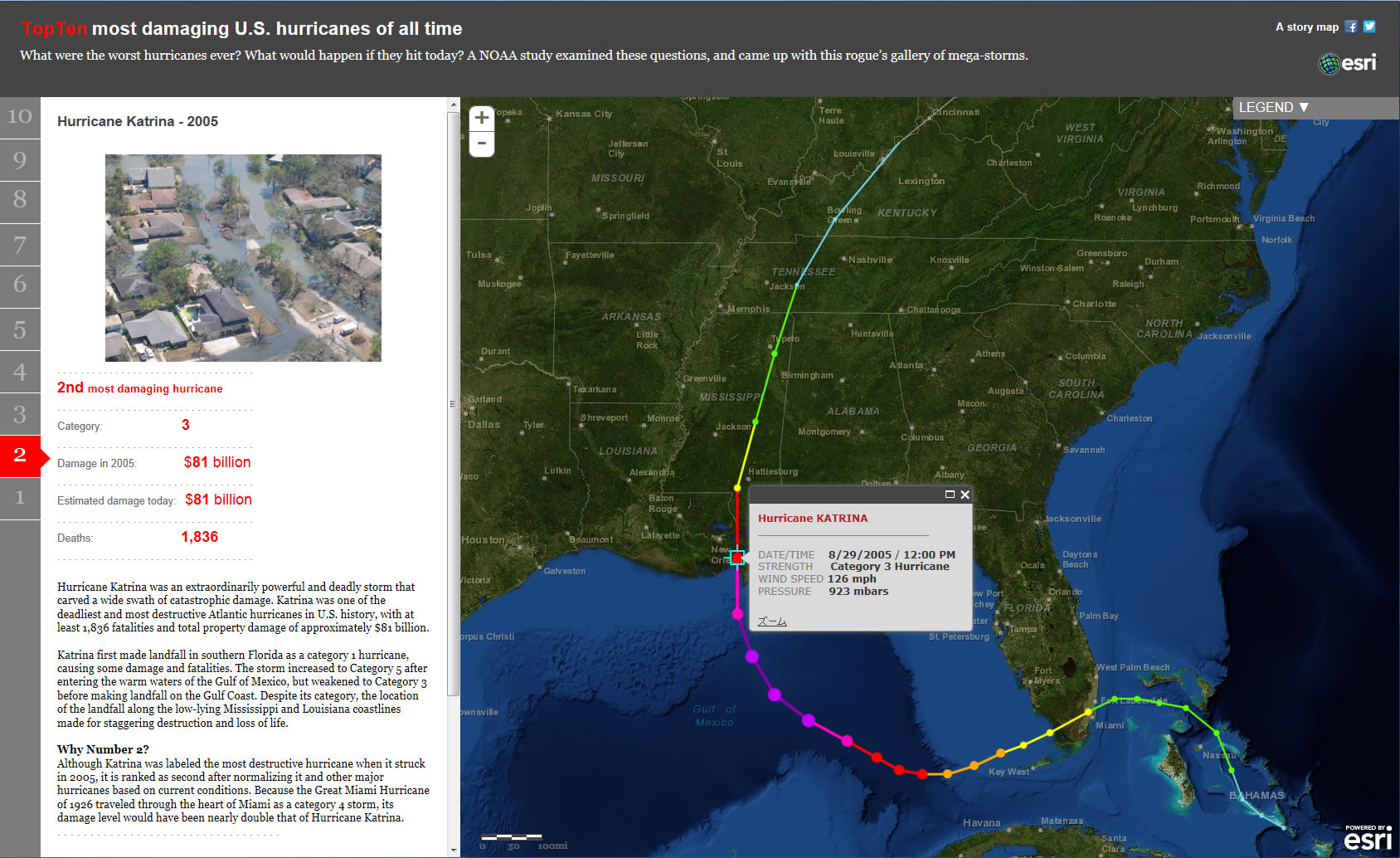Select hurricane rank 1 tab

coord(20,498)
